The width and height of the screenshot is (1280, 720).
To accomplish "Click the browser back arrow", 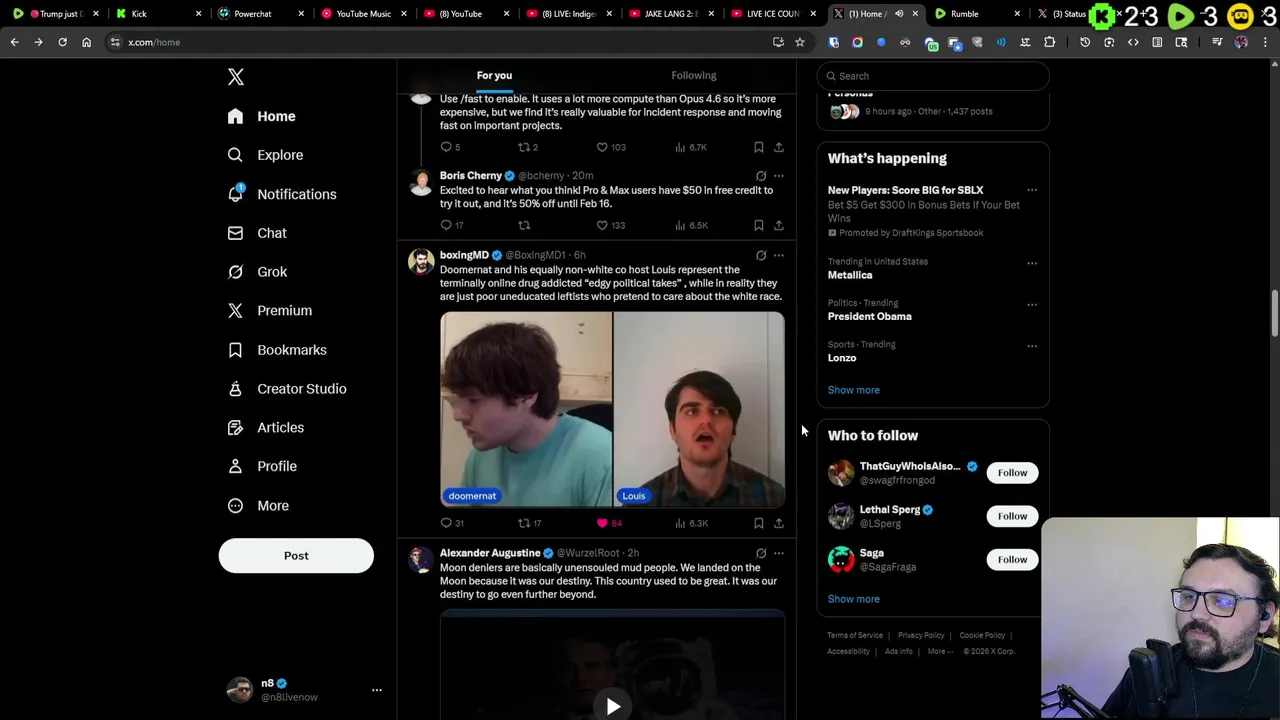I will pos(14,42).
